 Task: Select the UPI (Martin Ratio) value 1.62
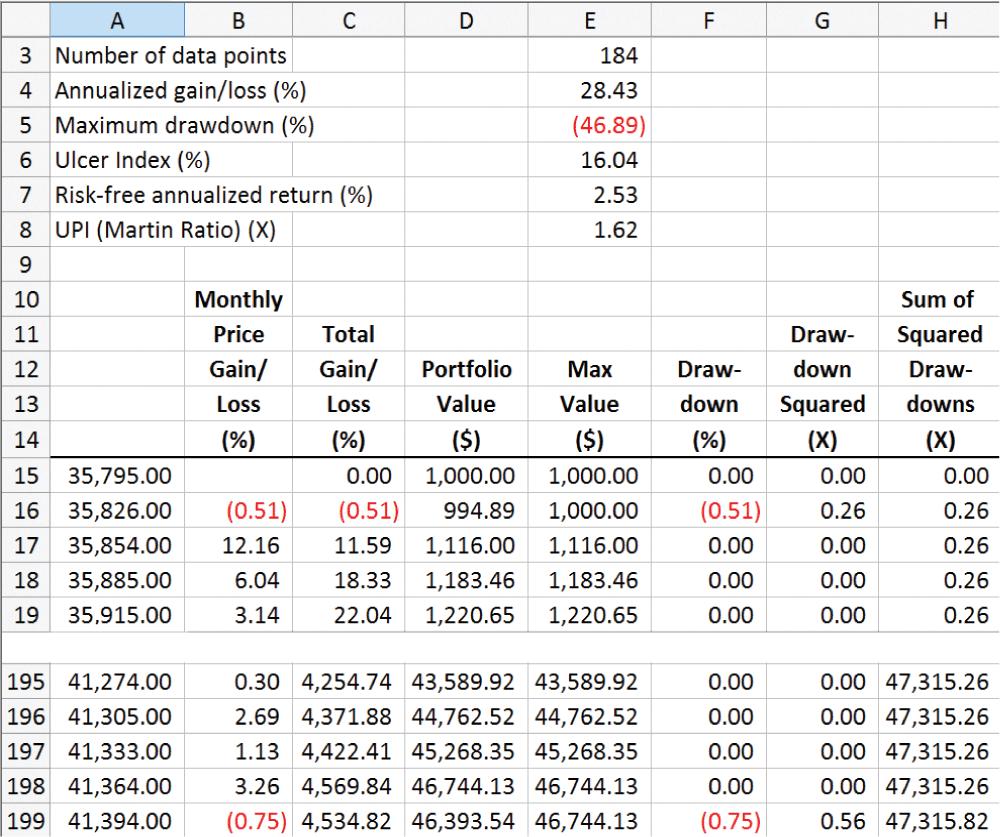pos(589,229)
